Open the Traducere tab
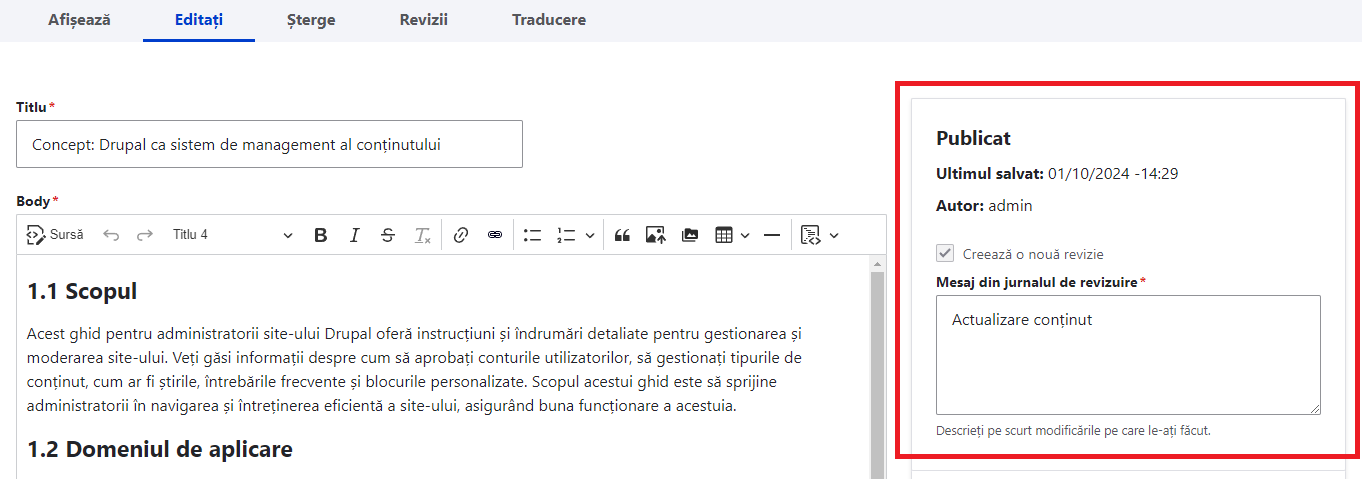This screenshot has height=479, width=1362. 548,20
